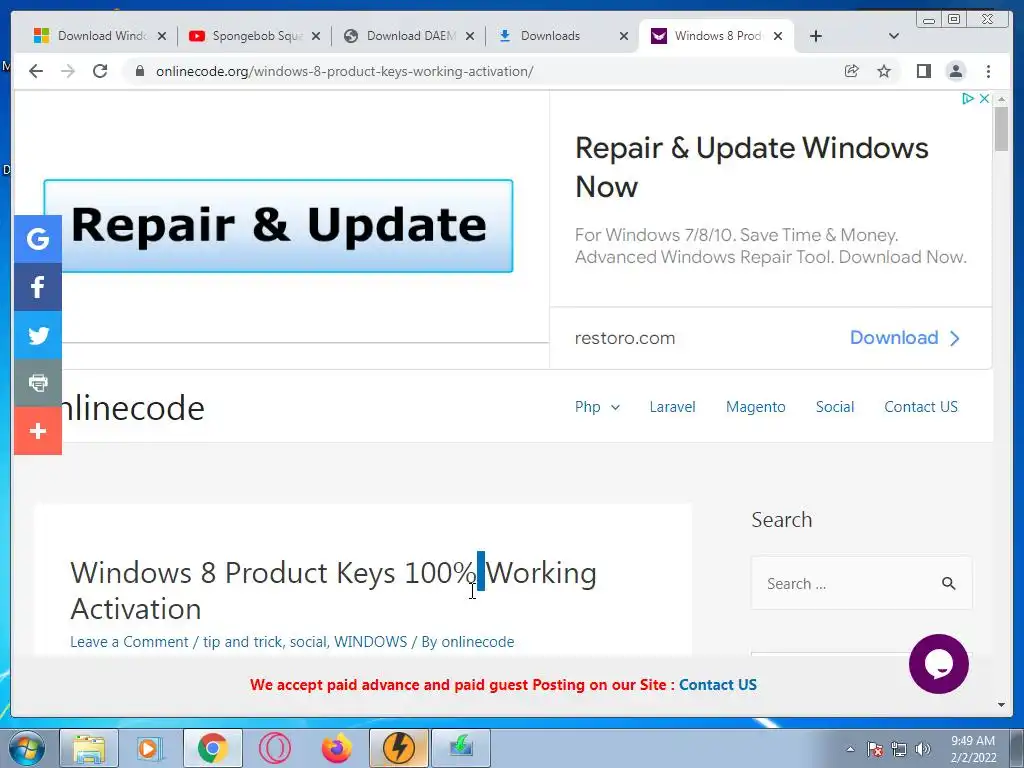Open the Leave a Comment link

tap(129, 642)
